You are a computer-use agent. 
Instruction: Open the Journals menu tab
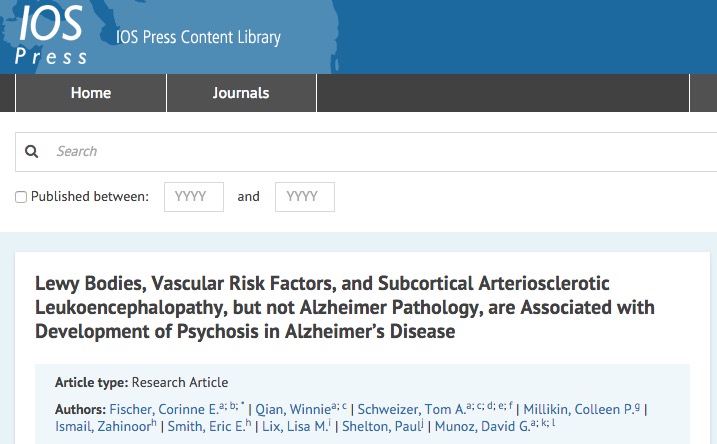(x=241, y=93)
